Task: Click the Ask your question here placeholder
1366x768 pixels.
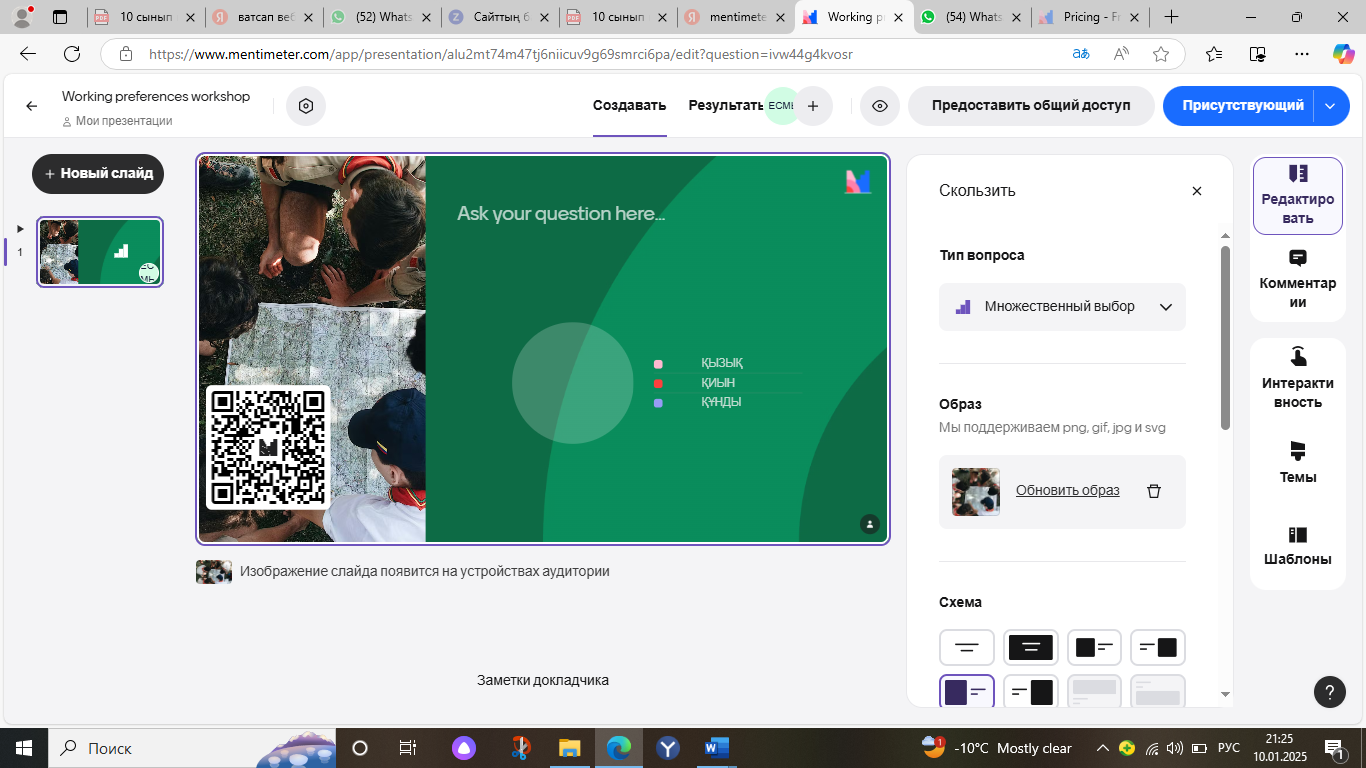Action: coord(561,213)
